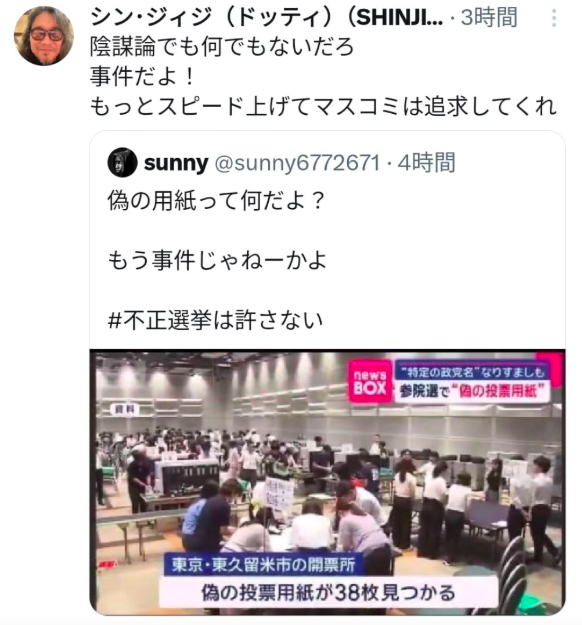Click the line もう事件じゃねーかよ
Screen dimensions: 582x625
217,260
